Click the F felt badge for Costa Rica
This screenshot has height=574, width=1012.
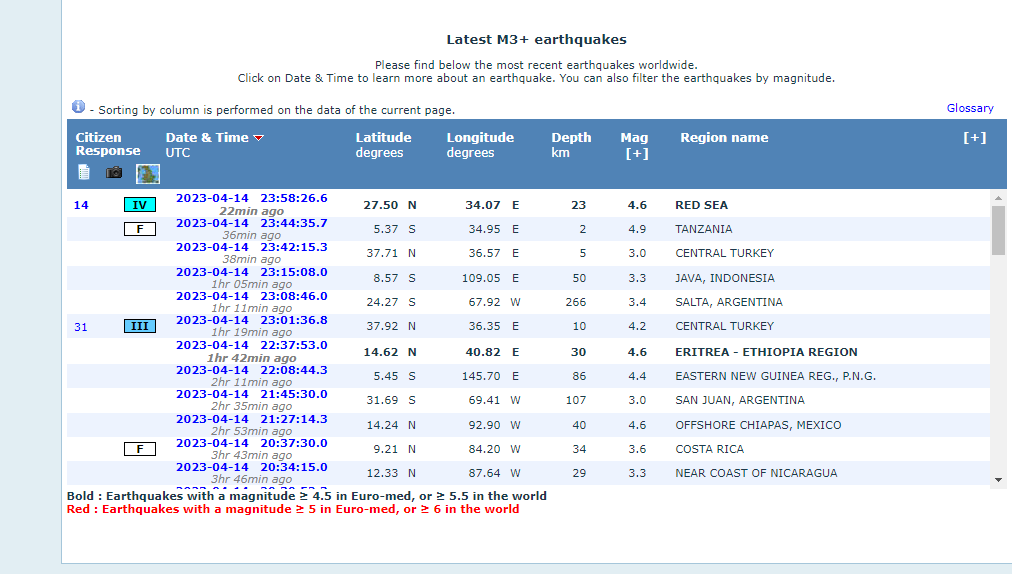[x=140, y=449]
